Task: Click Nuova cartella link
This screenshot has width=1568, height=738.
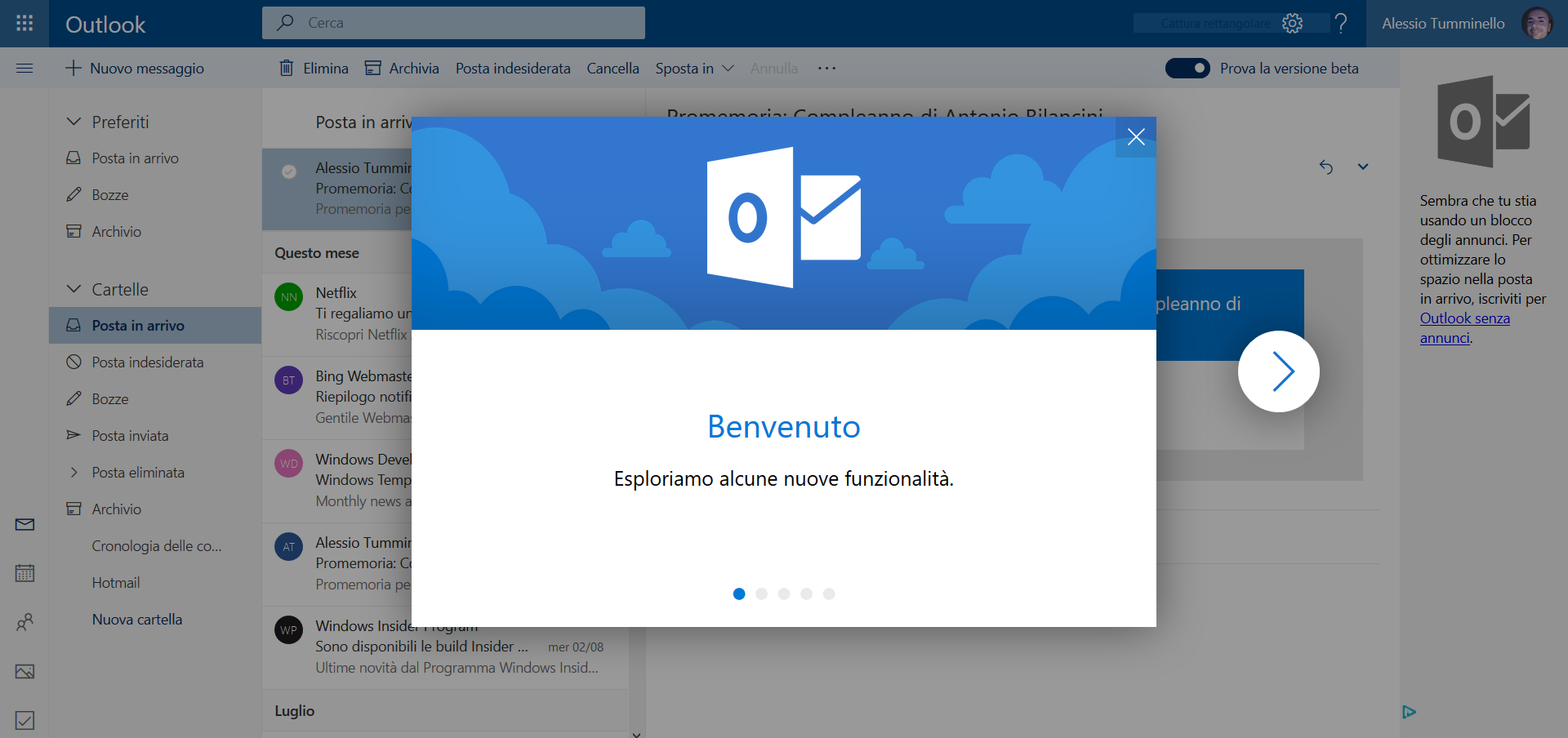Action: 137,620
